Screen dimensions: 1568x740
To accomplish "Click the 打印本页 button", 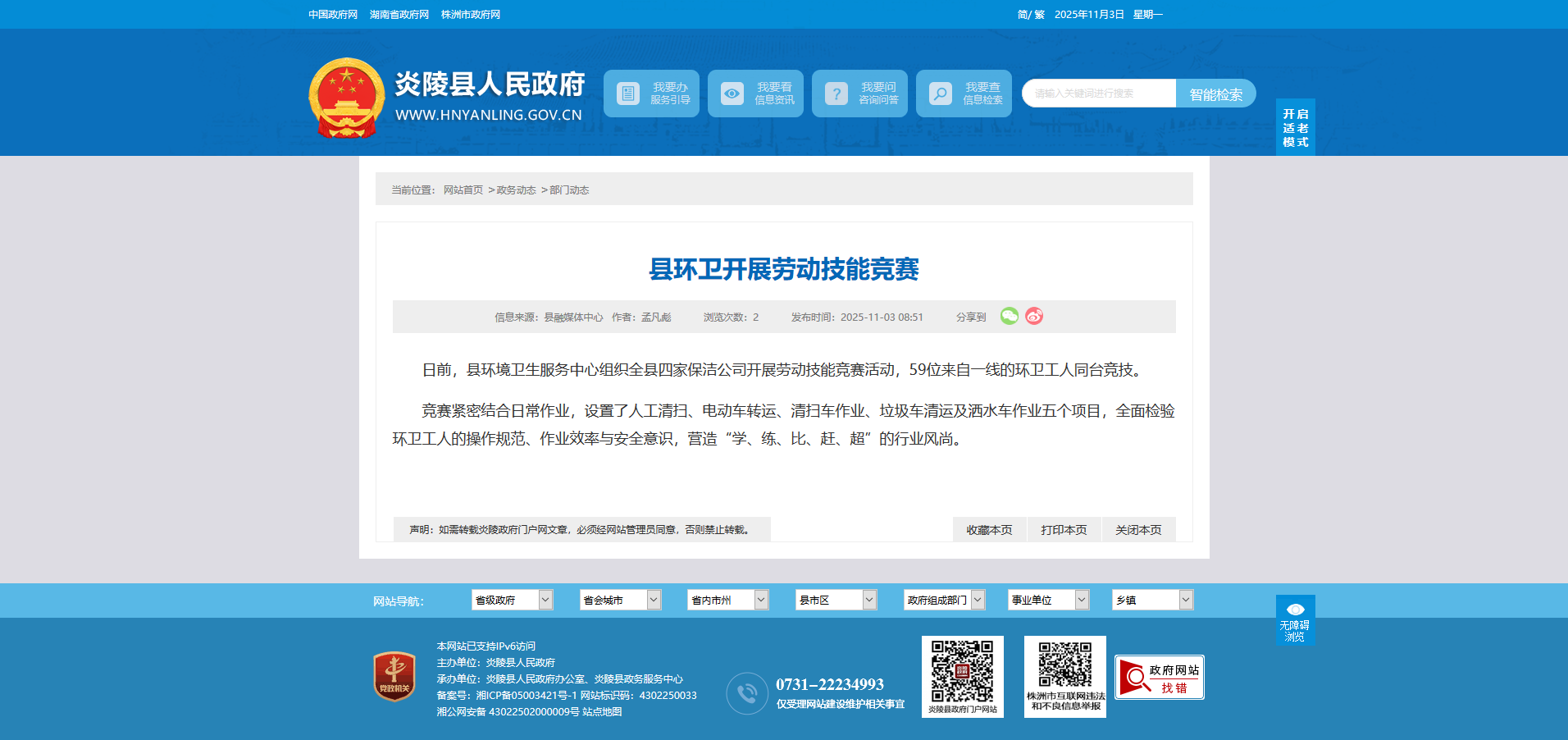I will (x=1064, y=531).
